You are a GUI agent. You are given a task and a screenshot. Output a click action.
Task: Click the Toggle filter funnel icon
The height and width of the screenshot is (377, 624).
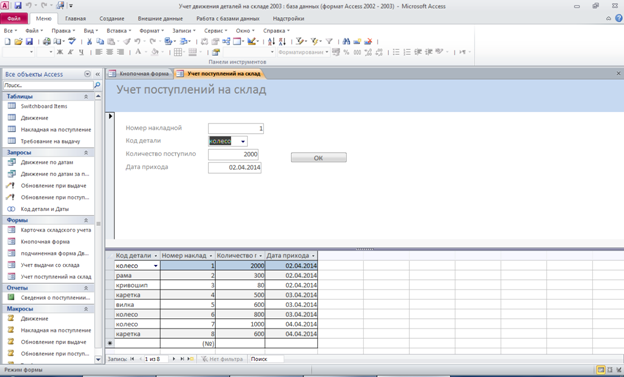click(329, 41)
